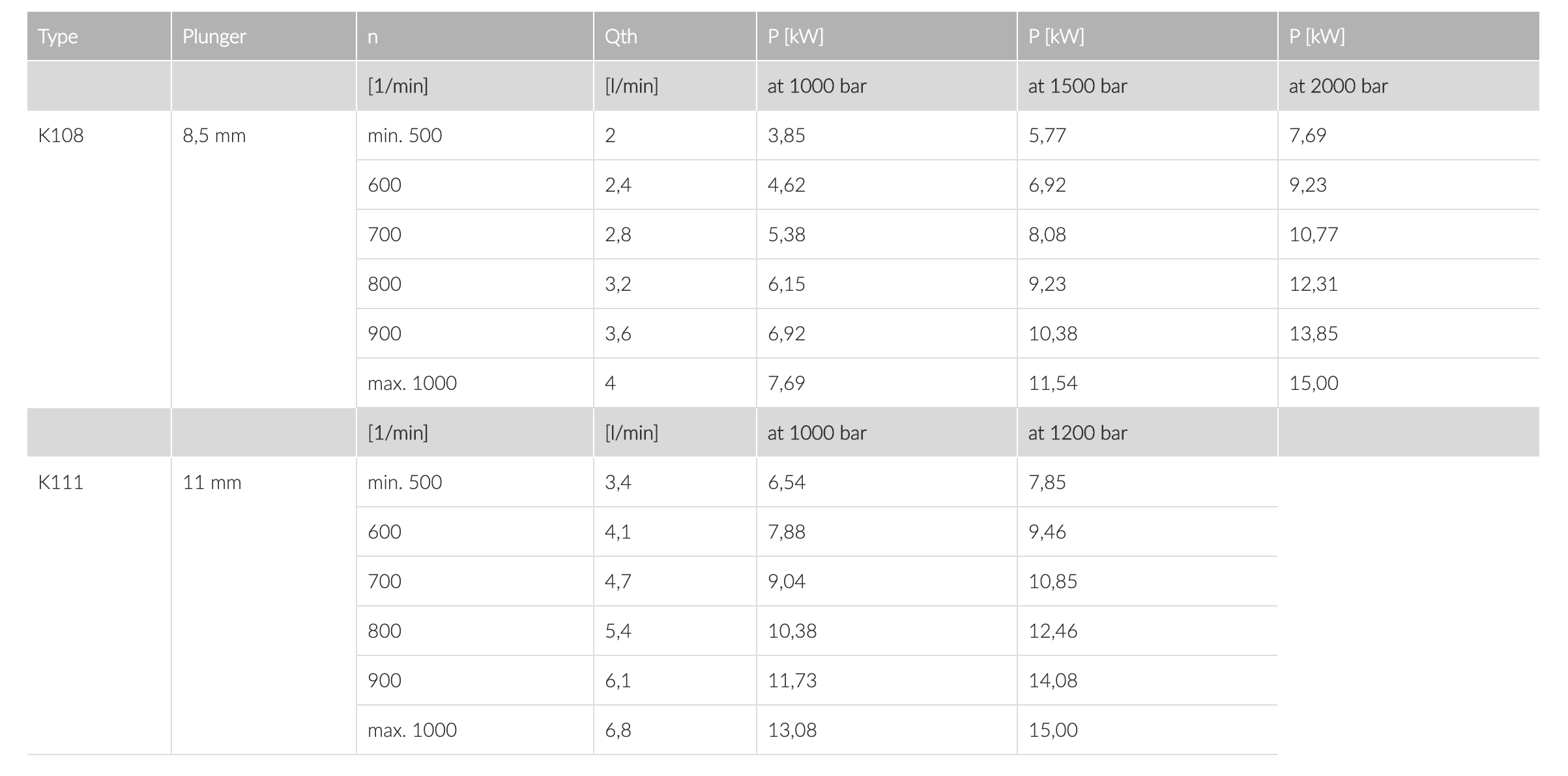The height and width of the screenshot is (776, 1568).
Task: Click the Type column header
Action: pos(58,37)
